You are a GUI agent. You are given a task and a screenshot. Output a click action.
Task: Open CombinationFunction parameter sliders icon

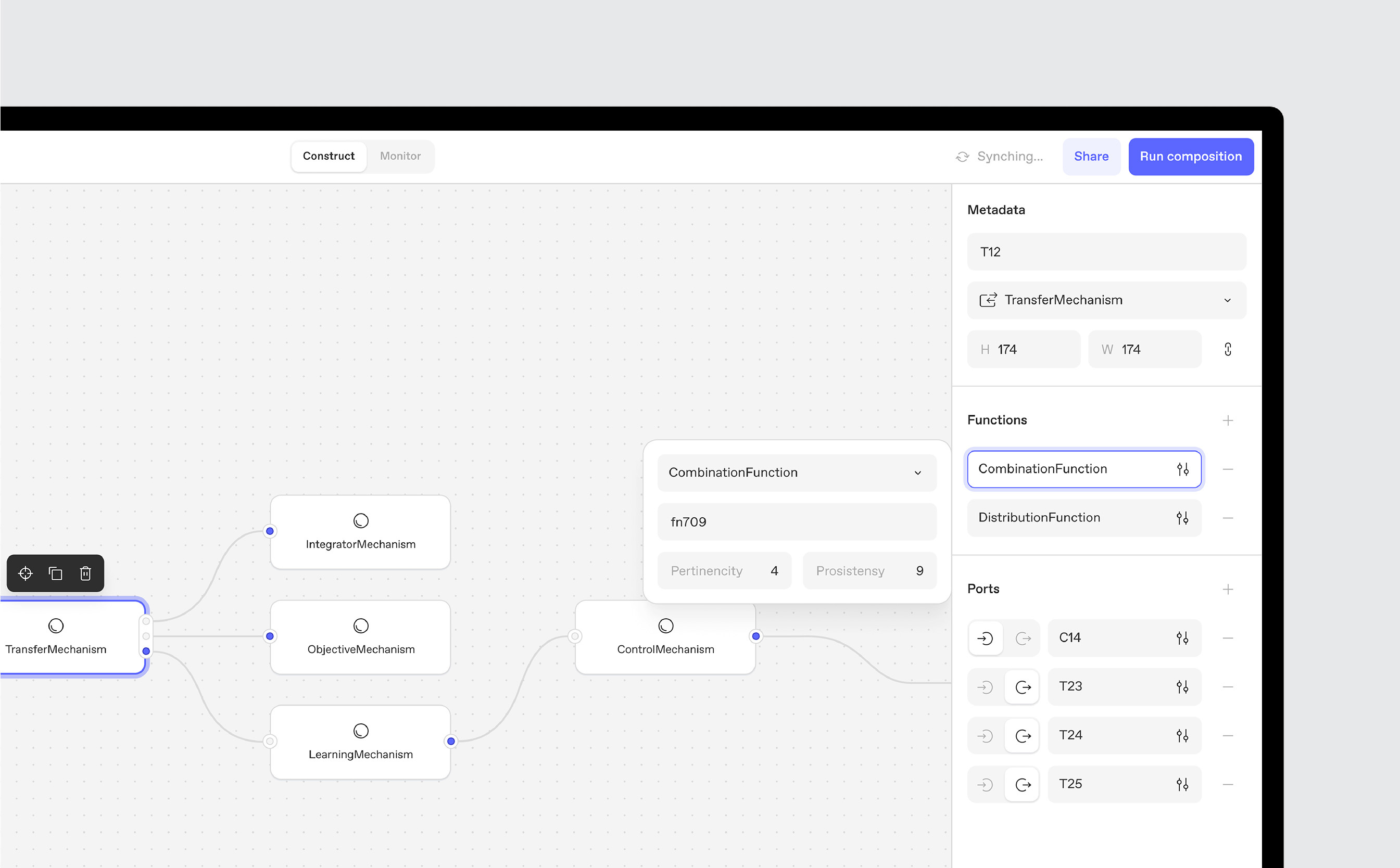[1182, 469]
